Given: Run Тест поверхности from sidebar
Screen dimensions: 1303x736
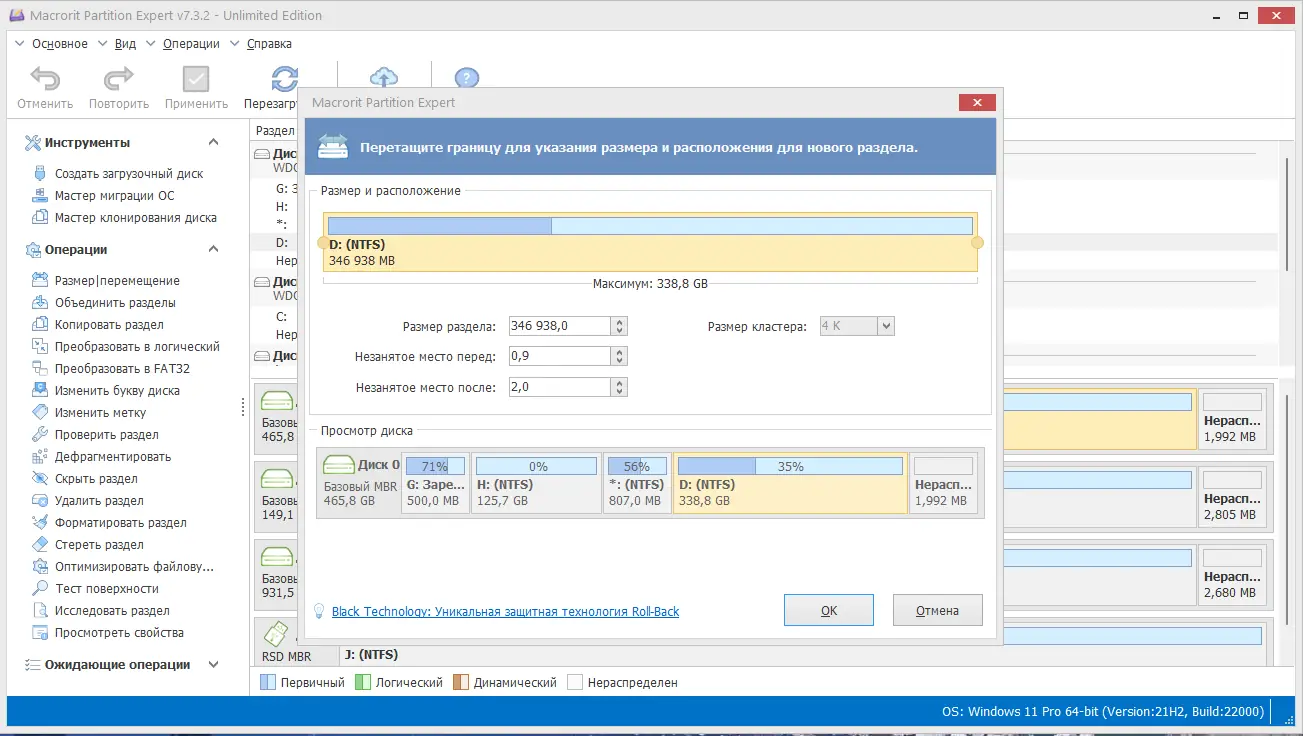Looking at the screenshot, I should pos(106,589).
